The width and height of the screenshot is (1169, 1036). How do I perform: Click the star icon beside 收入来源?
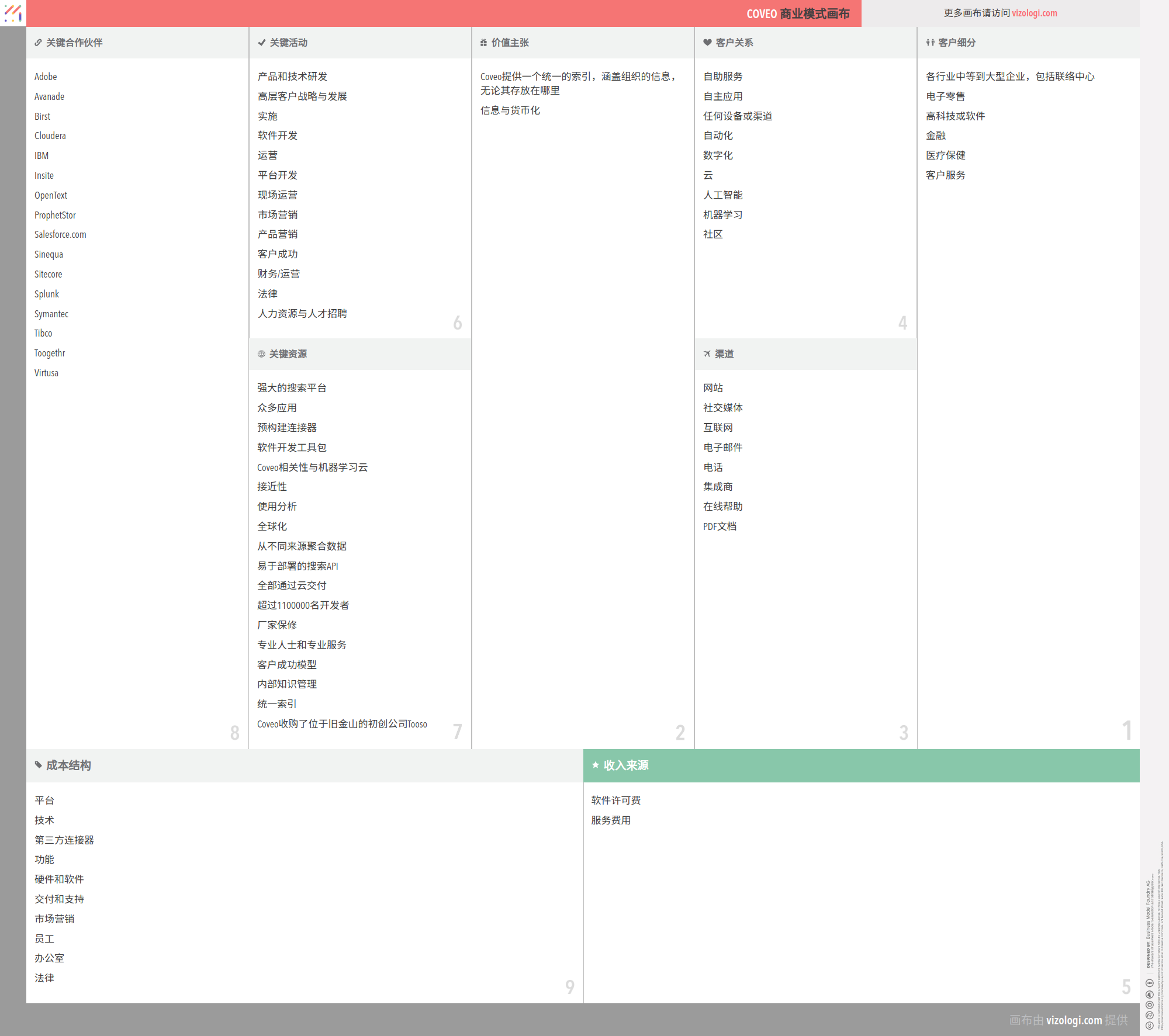595,765
